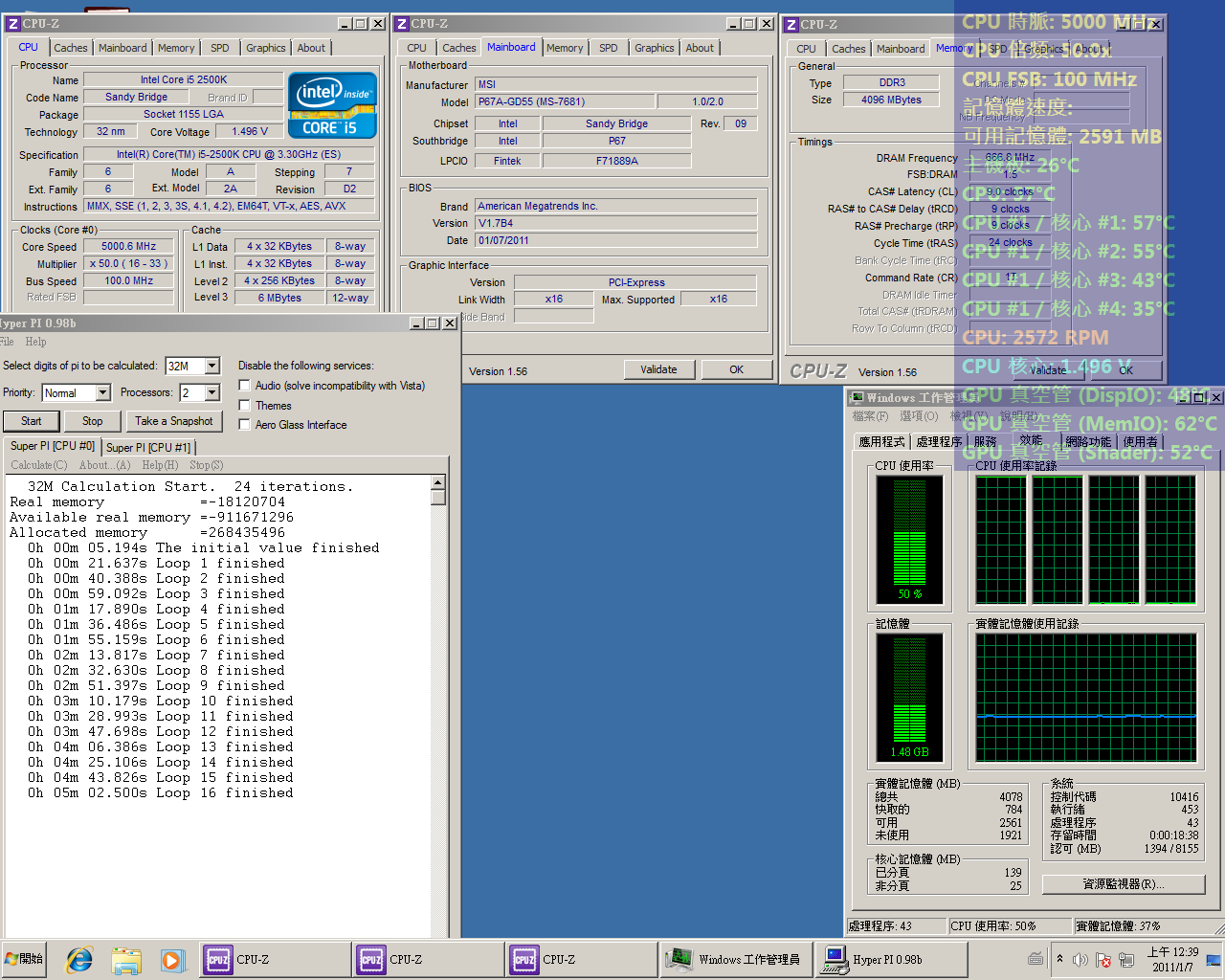Screen dimensions: 1225x980
Task: Show hidden tray icons arrow
Action: pyautogui.click(x=1059, y=959)
